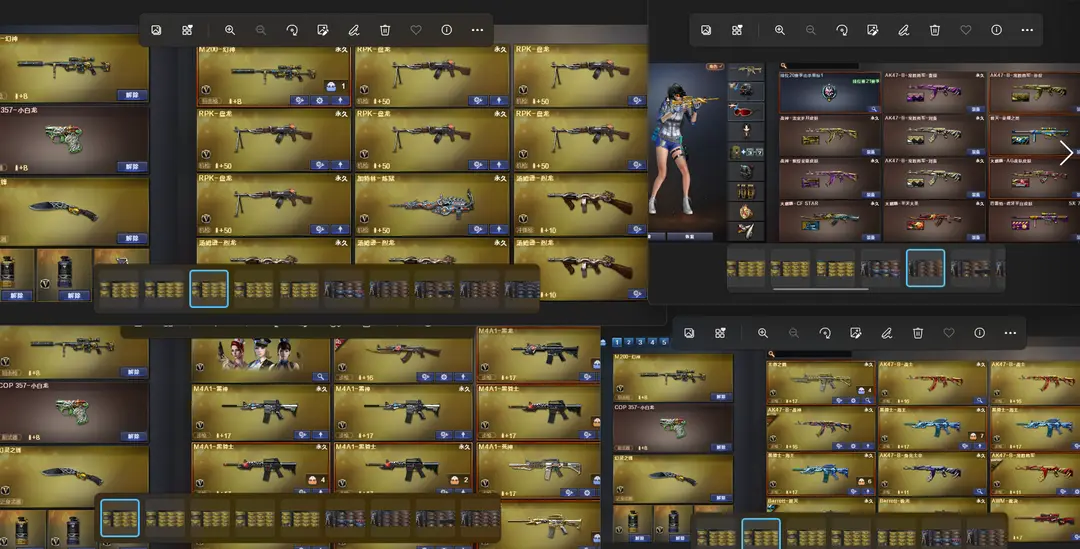Screen dimensions: 1080x549
Task: Favorite the image with bottom-right viewer heart icon
Action: point(948,333)
